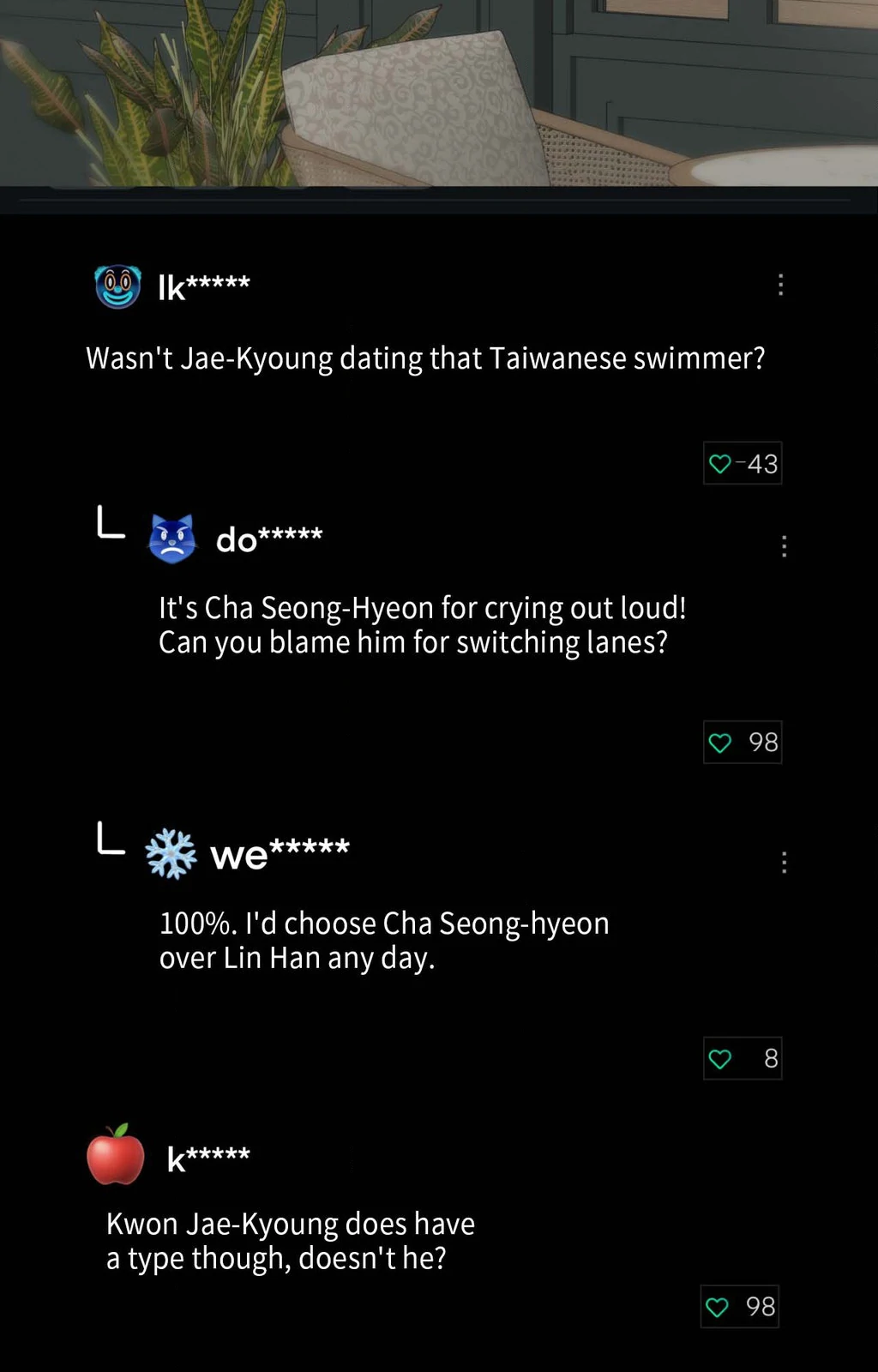Like the Taiwanese swimmer comment showing -43

click(x=742, y=463)
